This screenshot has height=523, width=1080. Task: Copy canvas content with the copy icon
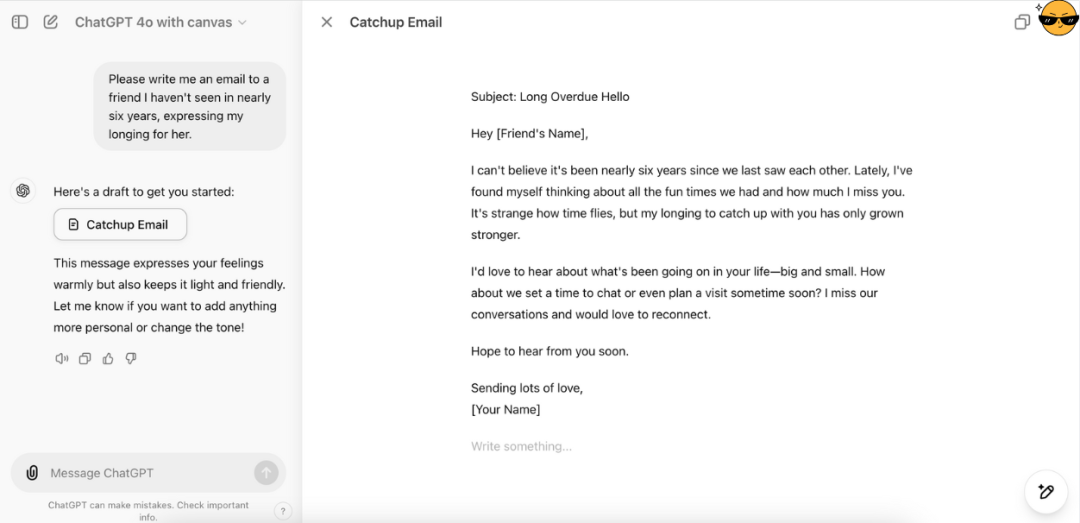pyautogui.click(x=1021, y=22)
